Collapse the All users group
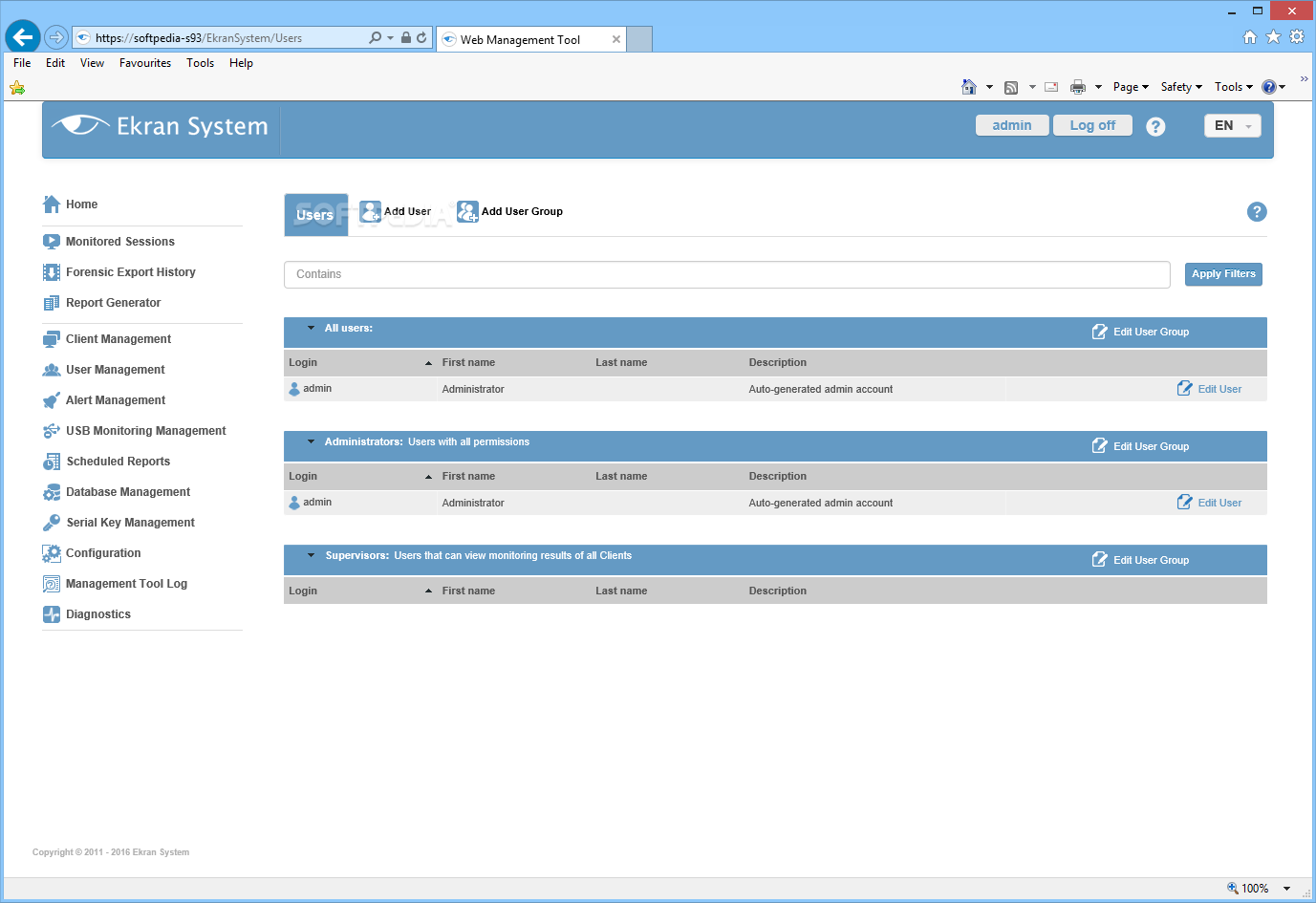Screen dimensions: 1316x903 [x=311, y=328]
